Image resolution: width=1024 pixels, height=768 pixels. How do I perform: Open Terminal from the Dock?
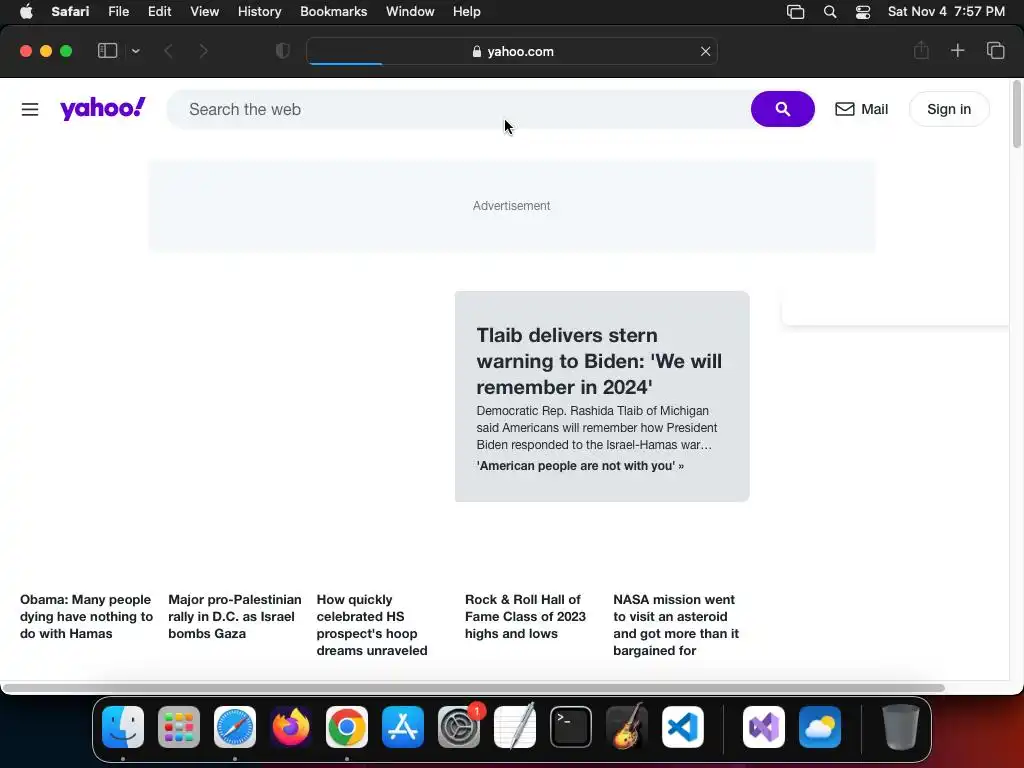pos(571,727)
